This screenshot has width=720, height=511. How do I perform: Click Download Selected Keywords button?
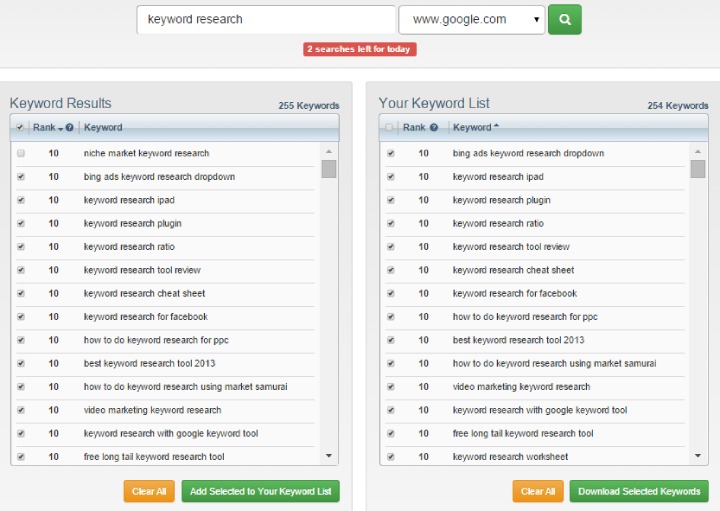[639, 491]
